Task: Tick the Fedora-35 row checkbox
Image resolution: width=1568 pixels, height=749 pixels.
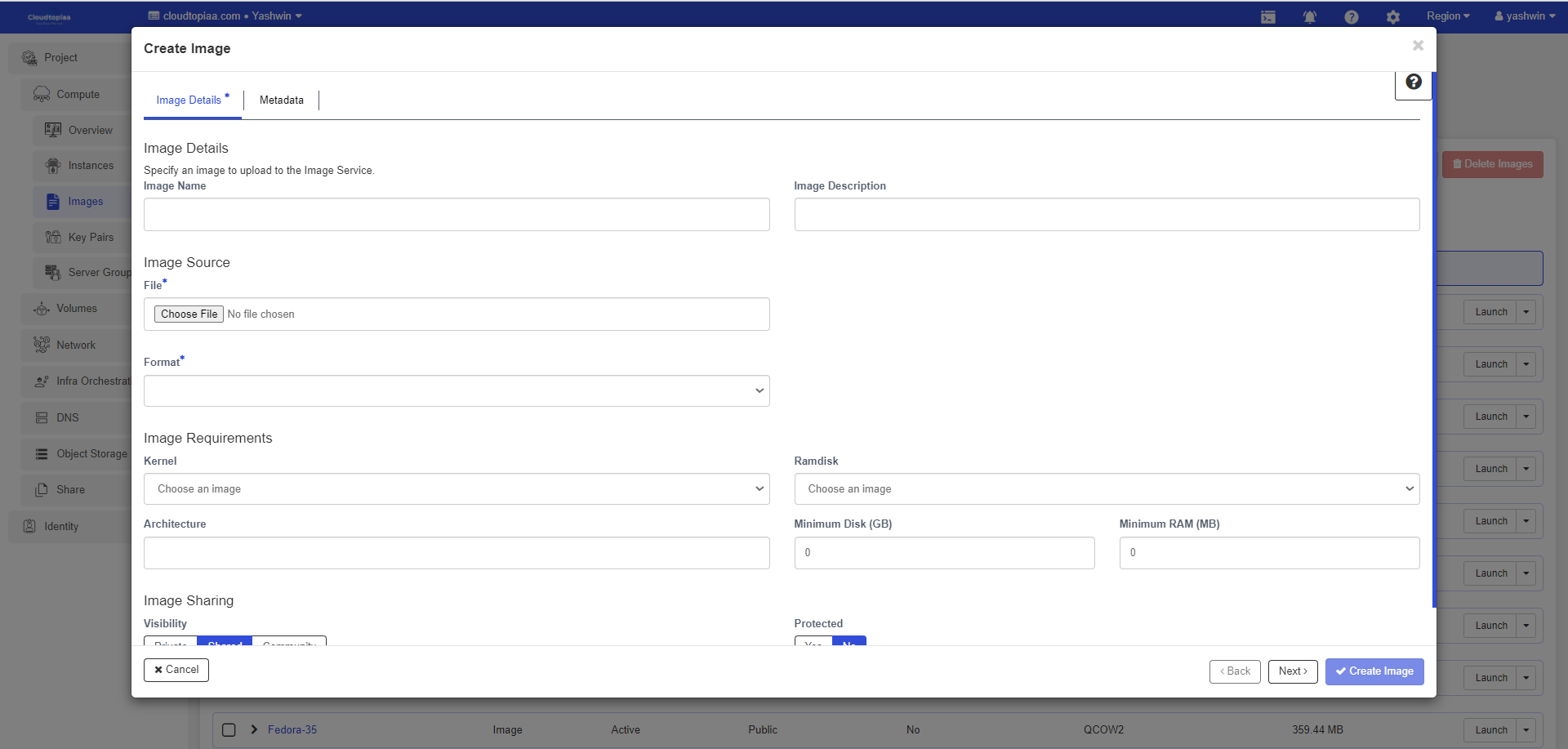Action: tap(229, 730)
